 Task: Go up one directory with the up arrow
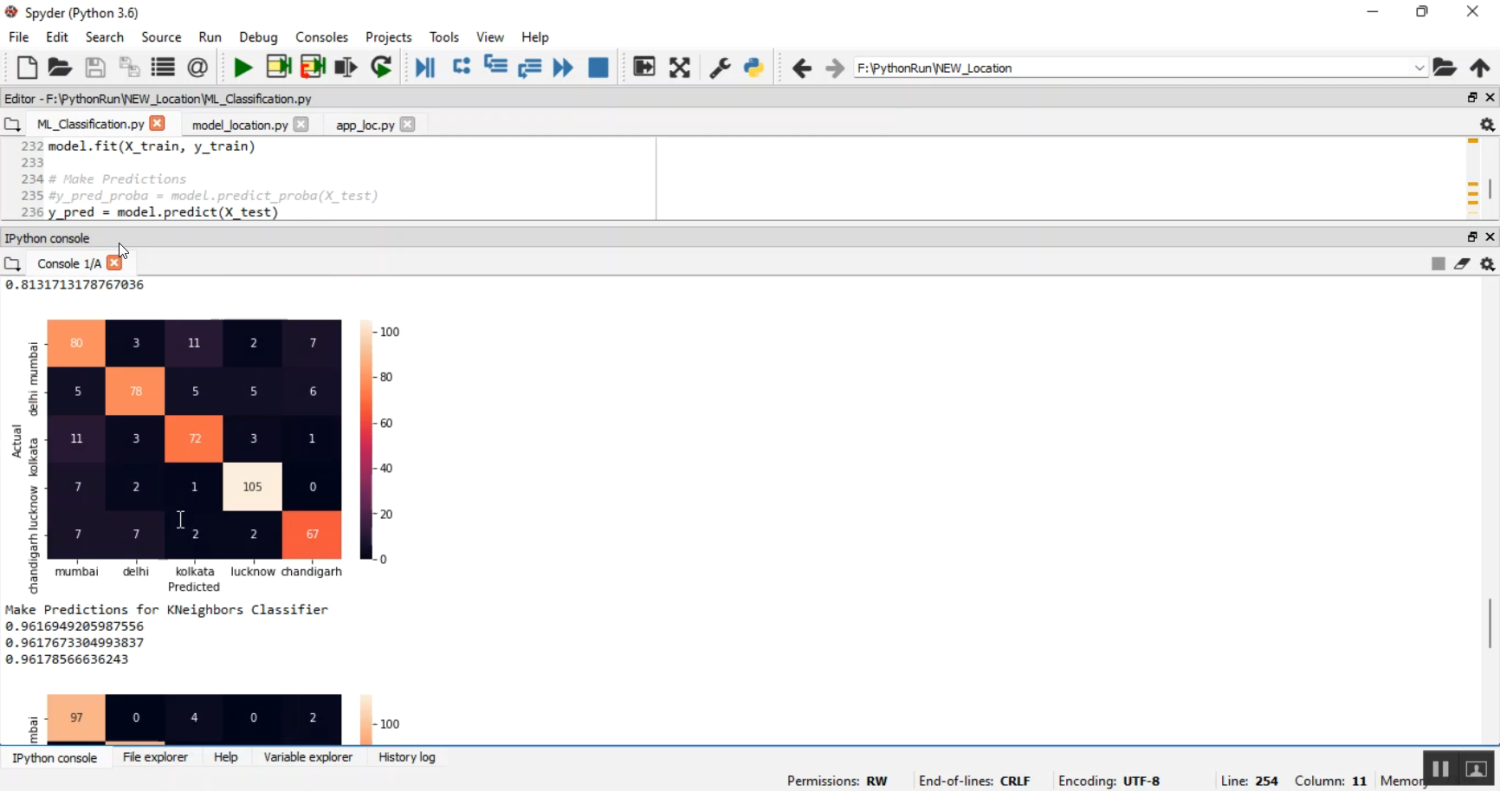click(1481, 67)
